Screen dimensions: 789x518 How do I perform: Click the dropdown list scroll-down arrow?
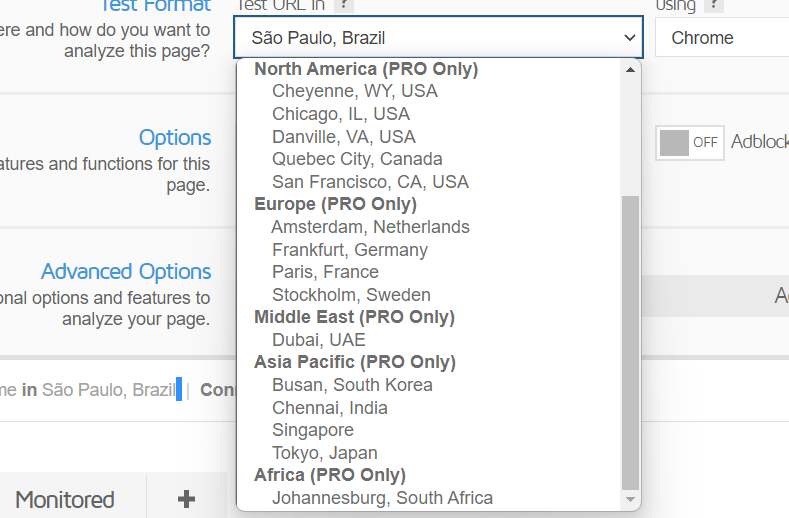point(630,499)
